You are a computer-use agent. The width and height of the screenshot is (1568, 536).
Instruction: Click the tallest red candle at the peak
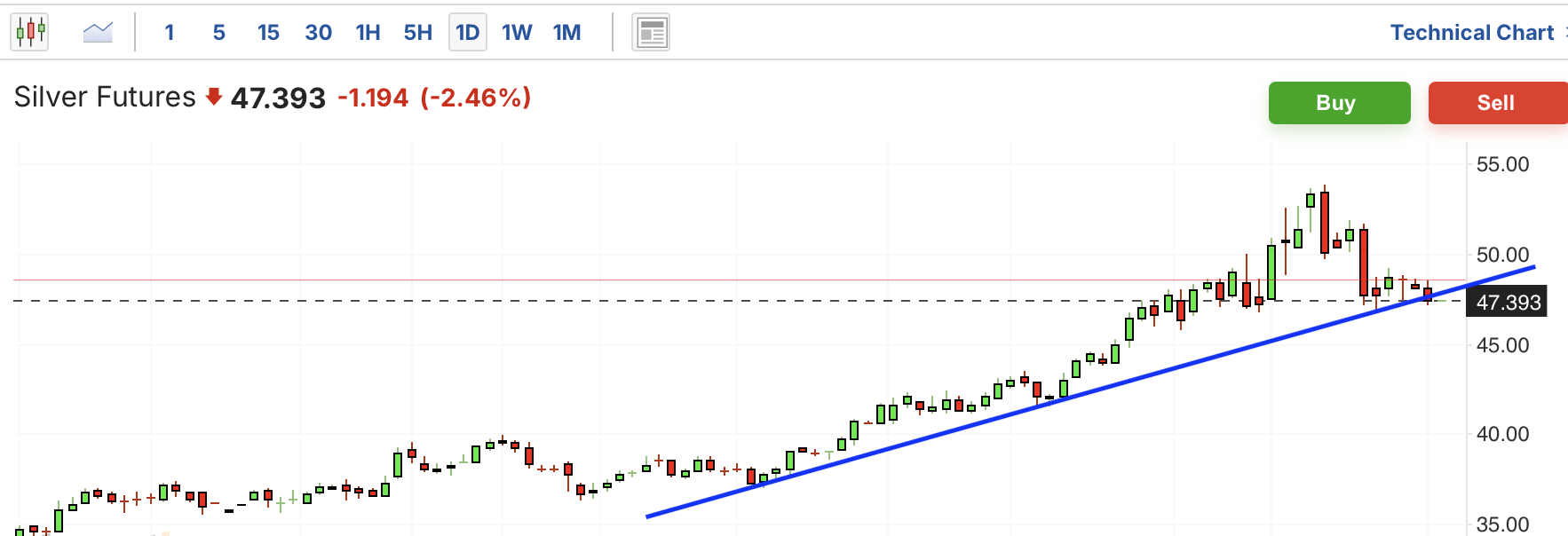click(1325, 222)
